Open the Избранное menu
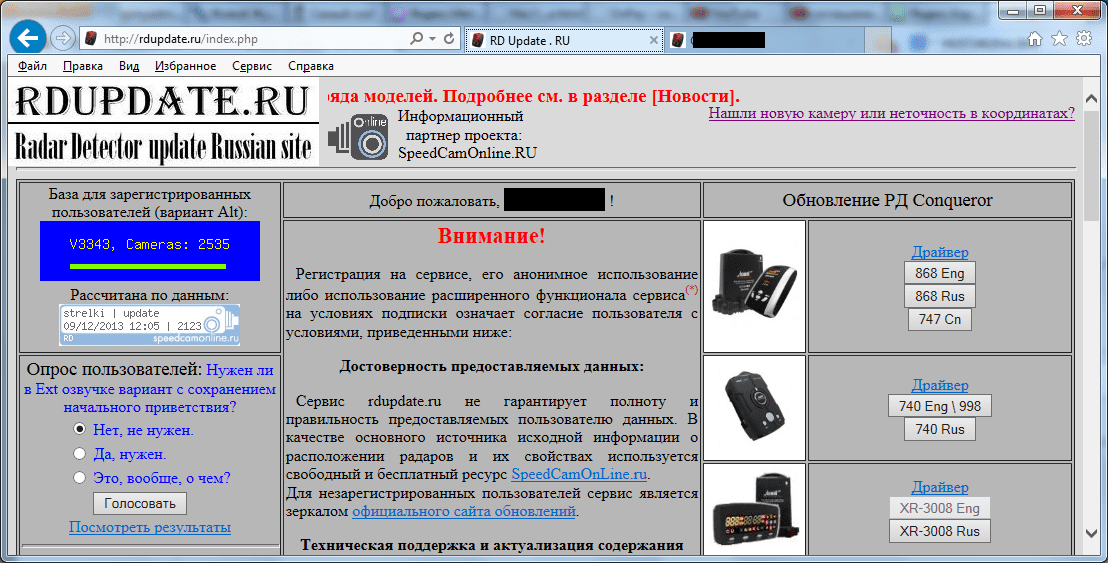 click(x=186, y=66)
